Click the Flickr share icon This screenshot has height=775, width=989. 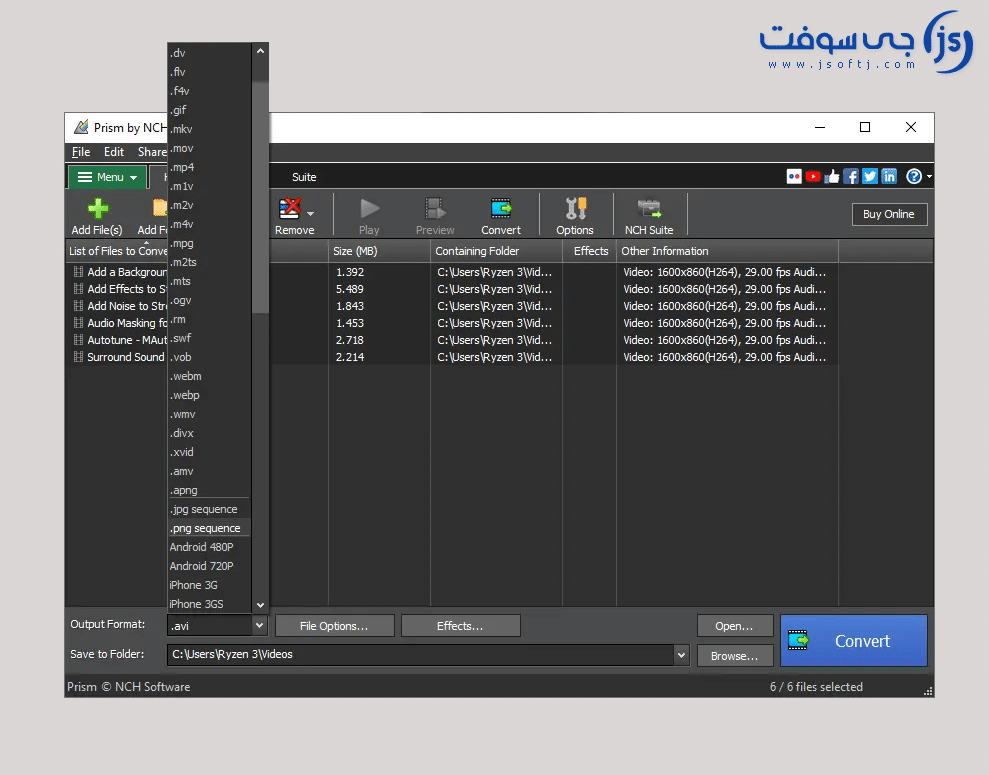pyautogui.click(x=794, y=177)
